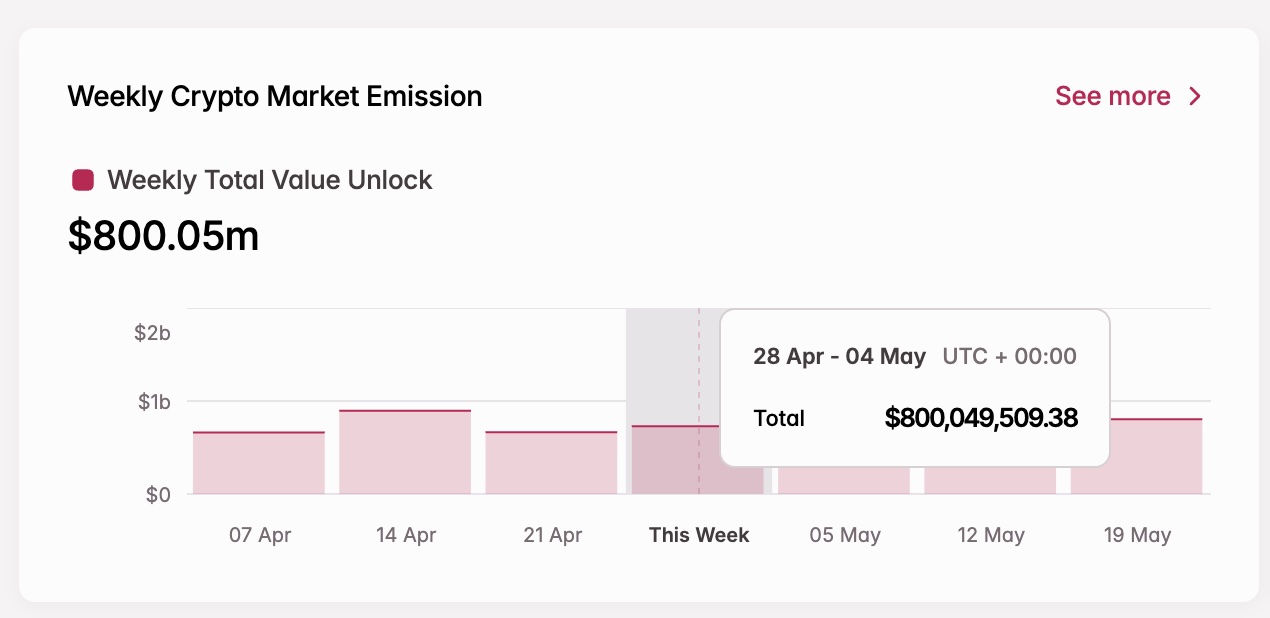Screen dimensions: 1270x618
Task: Select the 21 Apr bar in chart
Action: (551, 463)
